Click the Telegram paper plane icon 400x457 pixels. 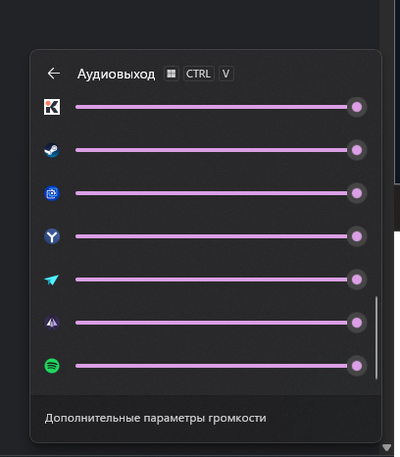click(x=52, y=280)
